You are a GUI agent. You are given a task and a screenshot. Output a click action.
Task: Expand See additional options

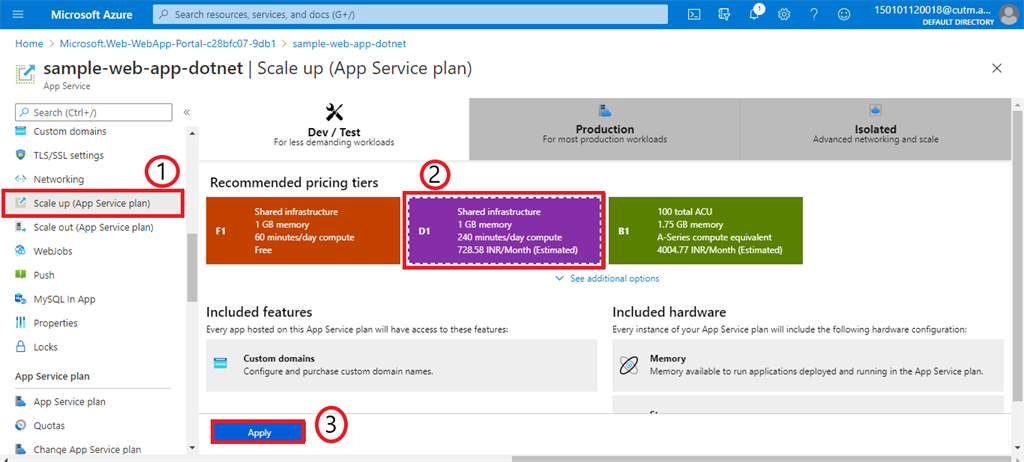[x=607, y=278]
